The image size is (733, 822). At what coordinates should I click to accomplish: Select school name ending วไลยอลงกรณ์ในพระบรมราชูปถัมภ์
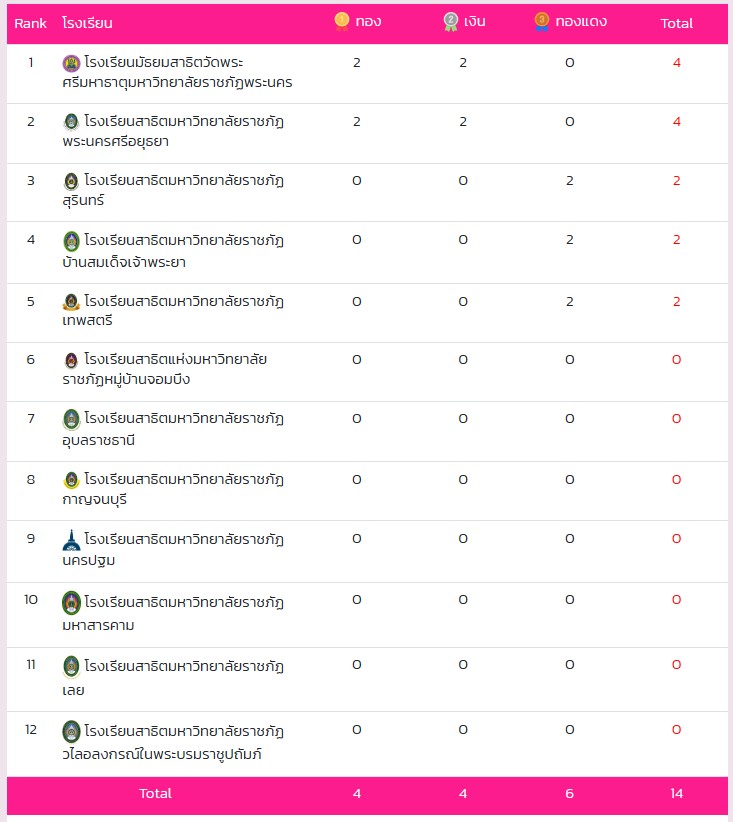pos(173,742)
